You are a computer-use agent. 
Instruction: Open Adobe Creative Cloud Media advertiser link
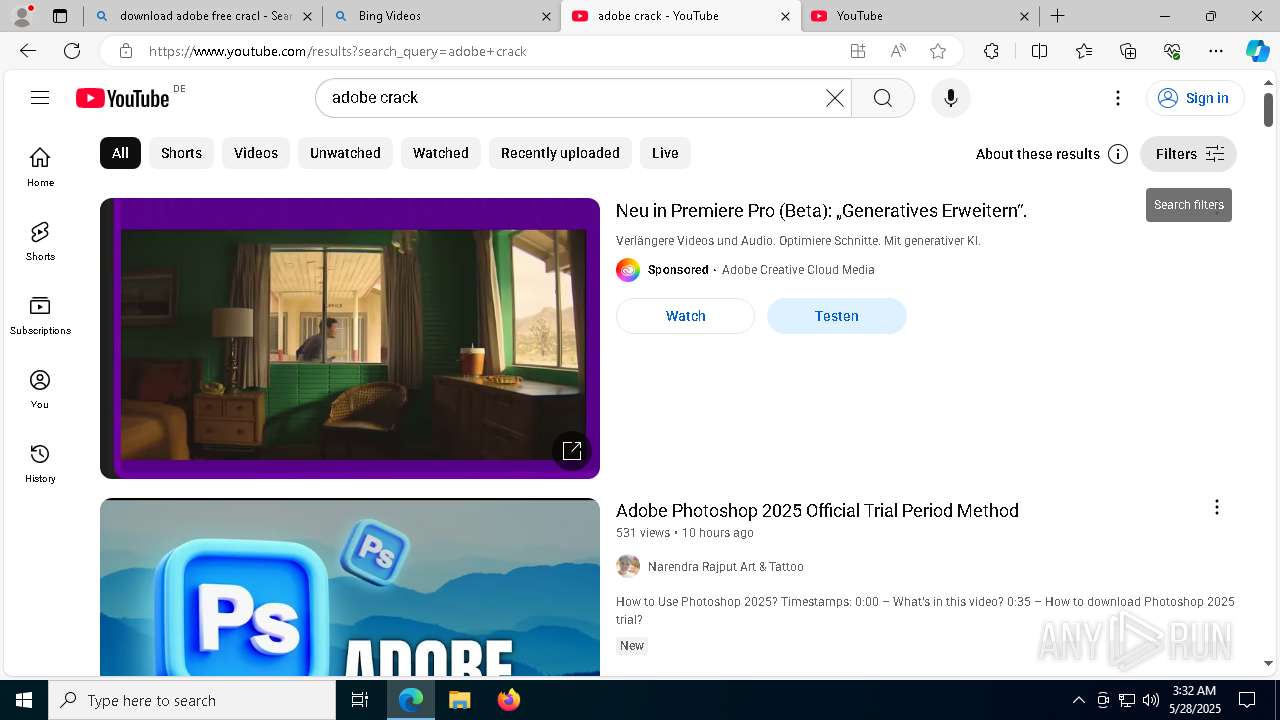click(x=798, y=270)
